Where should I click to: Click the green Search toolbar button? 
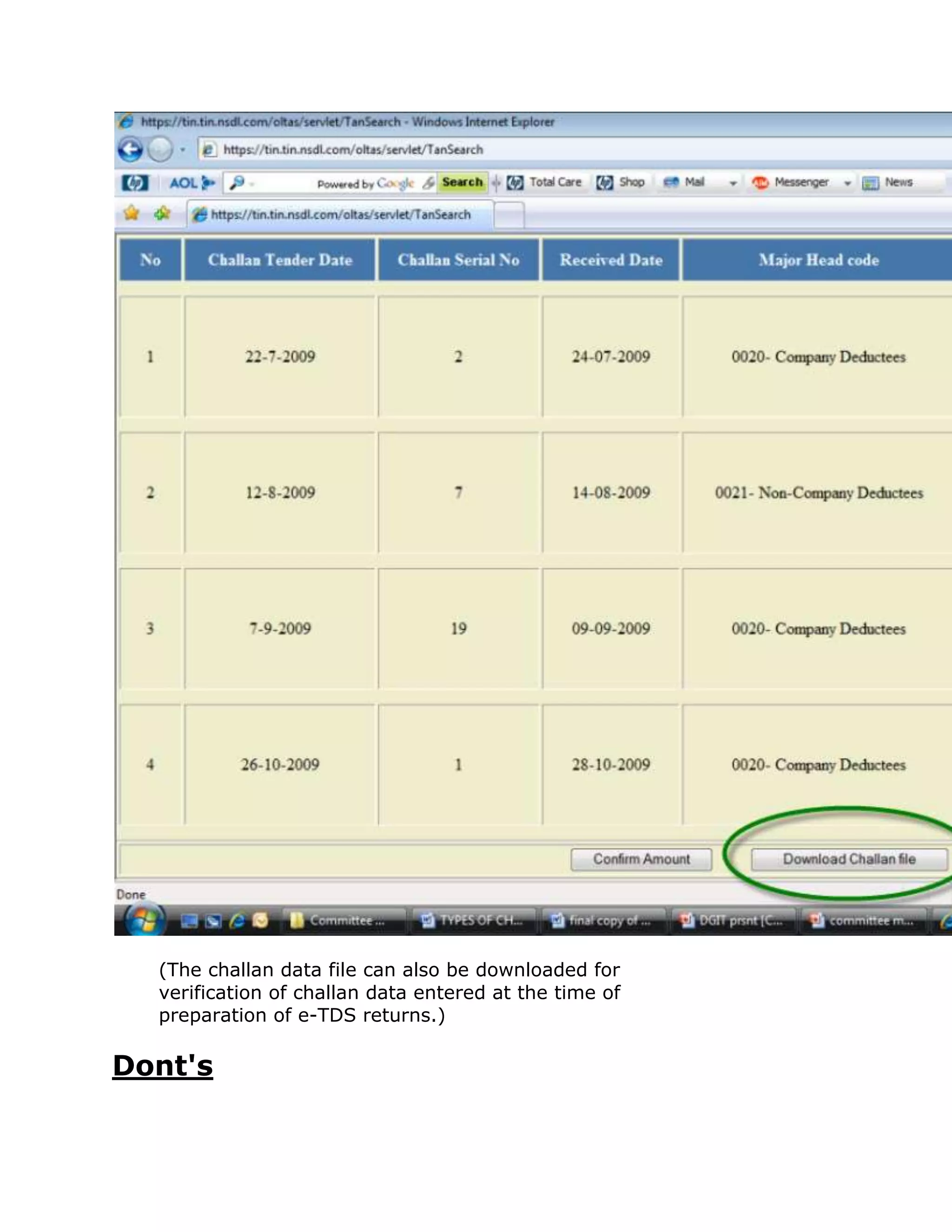click(x=462, y=182)
